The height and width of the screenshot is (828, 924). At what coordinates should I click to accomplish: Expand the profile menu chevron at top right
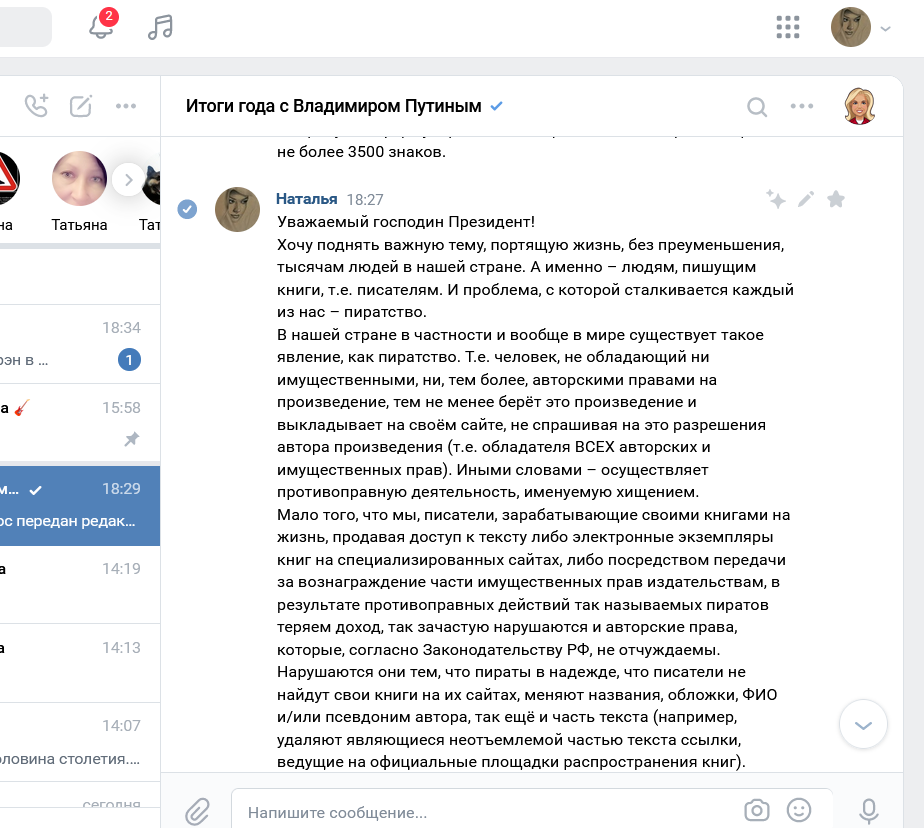click(885, 28)
